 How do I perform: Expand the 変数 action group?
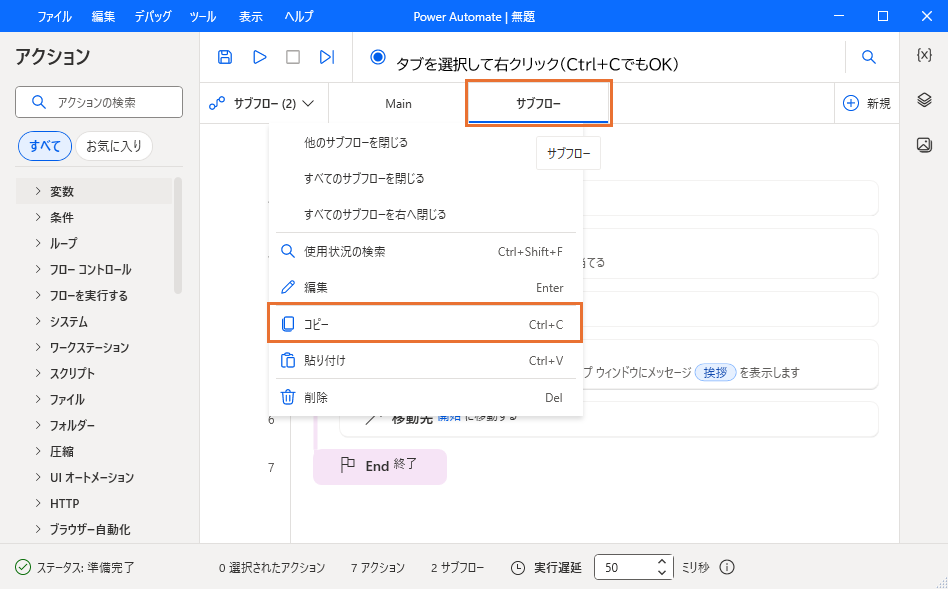click(62, 191)
